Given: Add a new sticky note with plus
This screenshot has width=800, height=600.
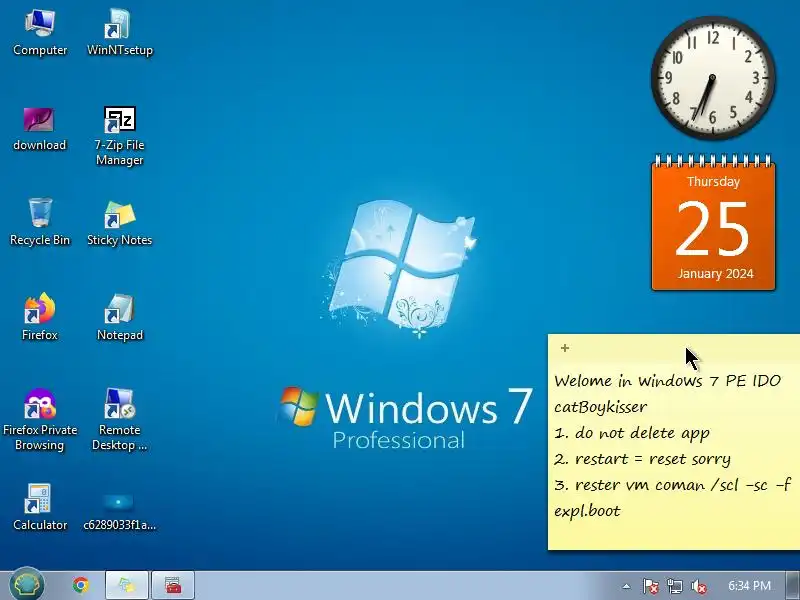Looking at the screenshot, I should coord(564,348).
